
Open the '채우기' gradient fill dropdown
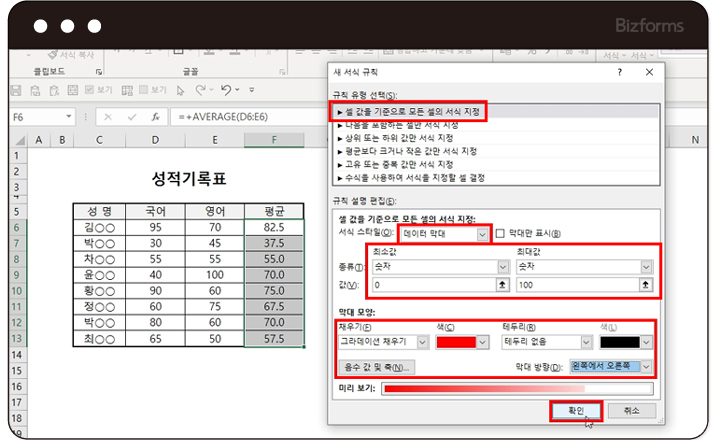[x=421, y=342]
